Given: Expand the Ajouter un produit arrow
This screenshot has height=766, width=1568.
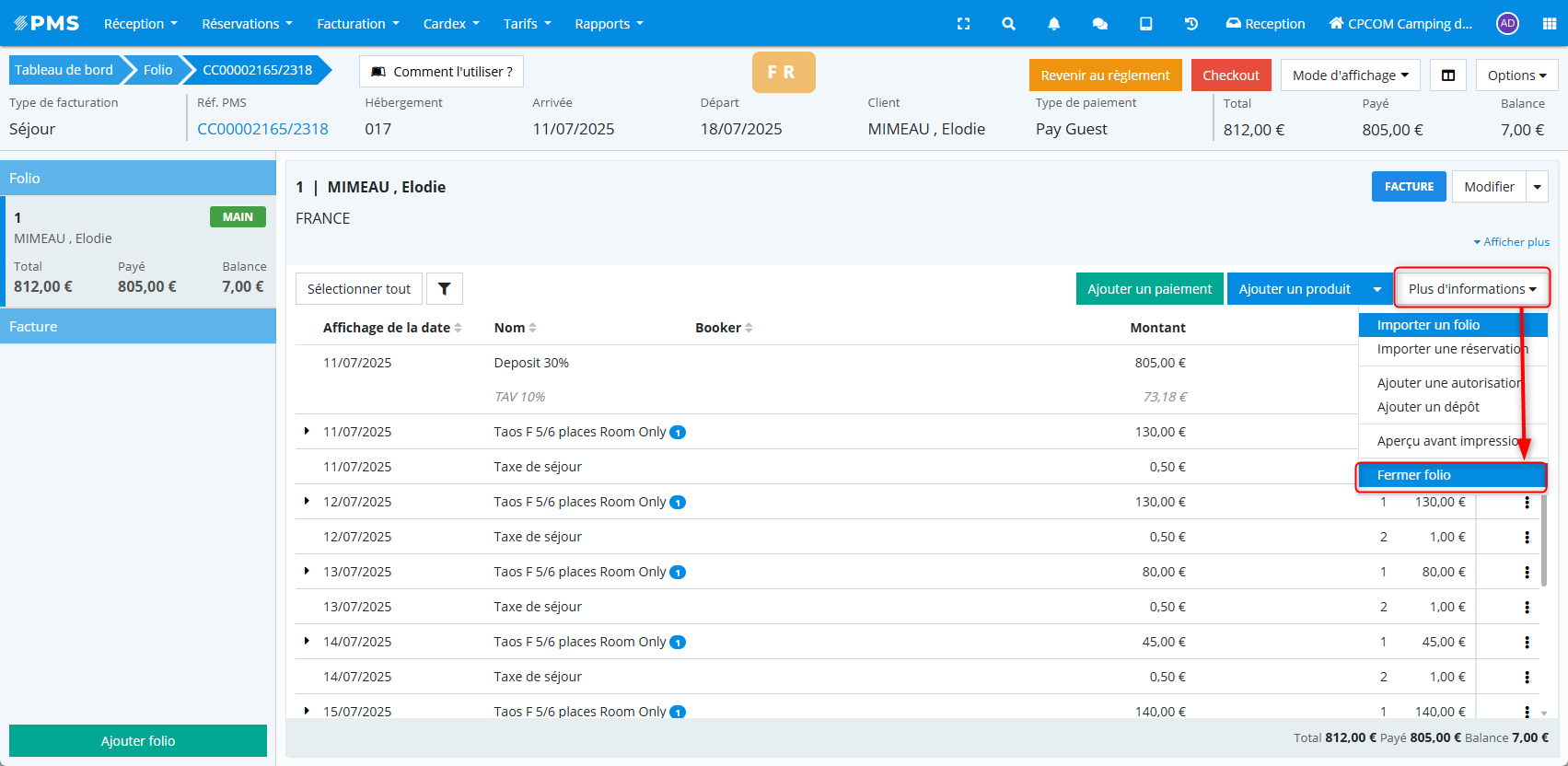Looking at the screenshot, I should pyautogui.click(x=1376, y=289).
